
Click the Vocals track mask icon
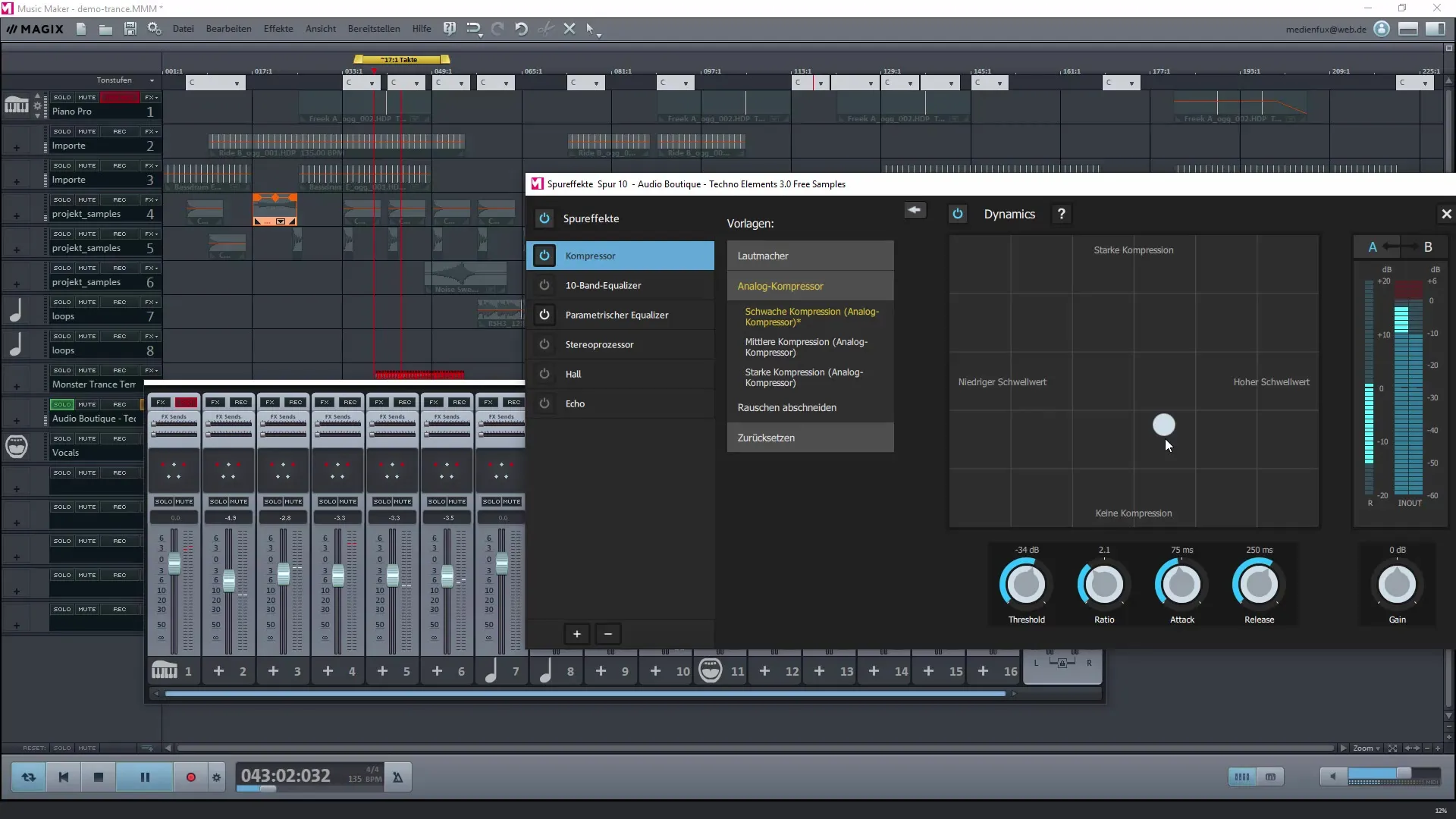pos(16,446)
